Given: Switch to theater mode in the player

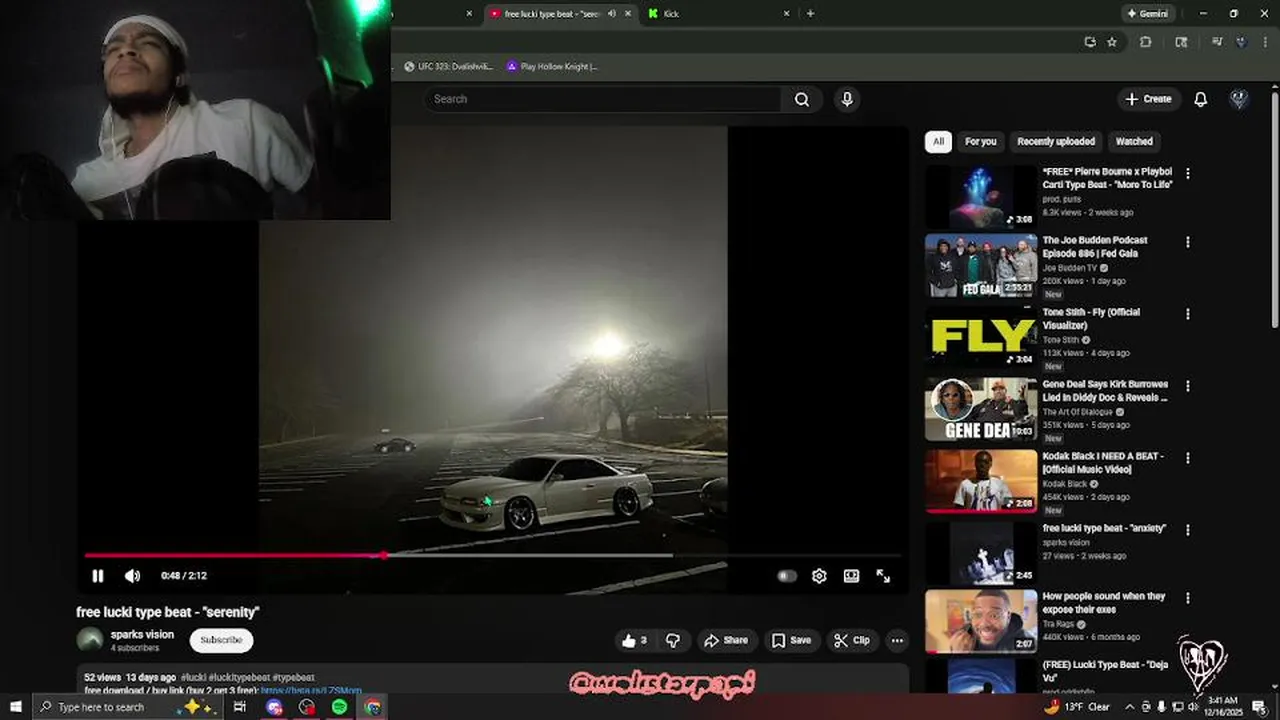Looking at the screenshot, I should (x=851, y=576).
